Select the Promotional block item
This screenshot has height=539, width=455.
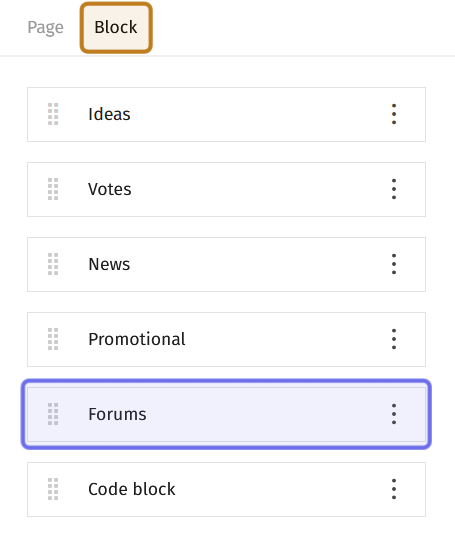(x=226, y=339)
